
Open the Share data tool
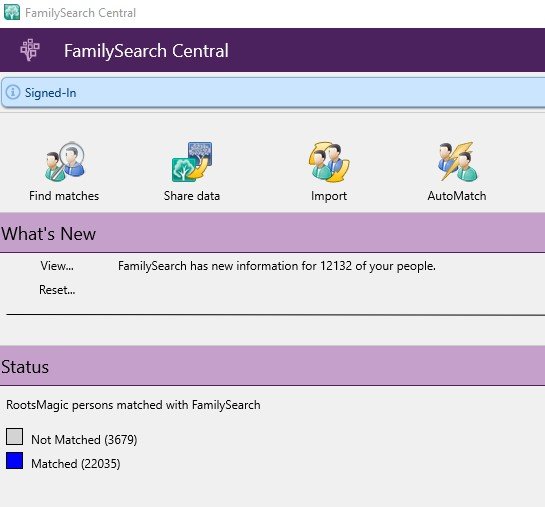click(x=192, y=172)
